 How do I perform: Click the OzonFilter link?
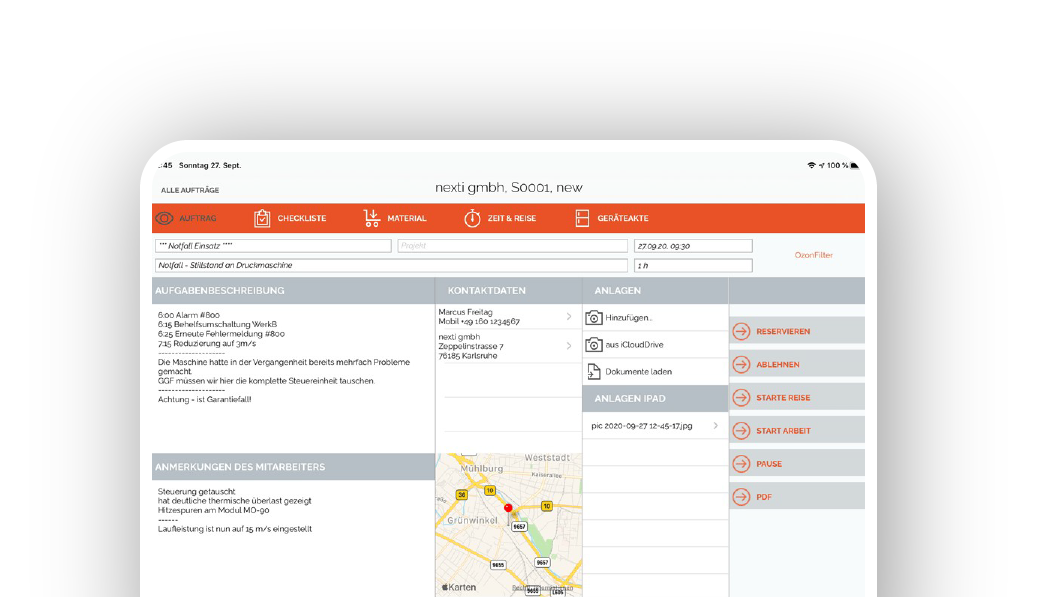click(813, 255)
